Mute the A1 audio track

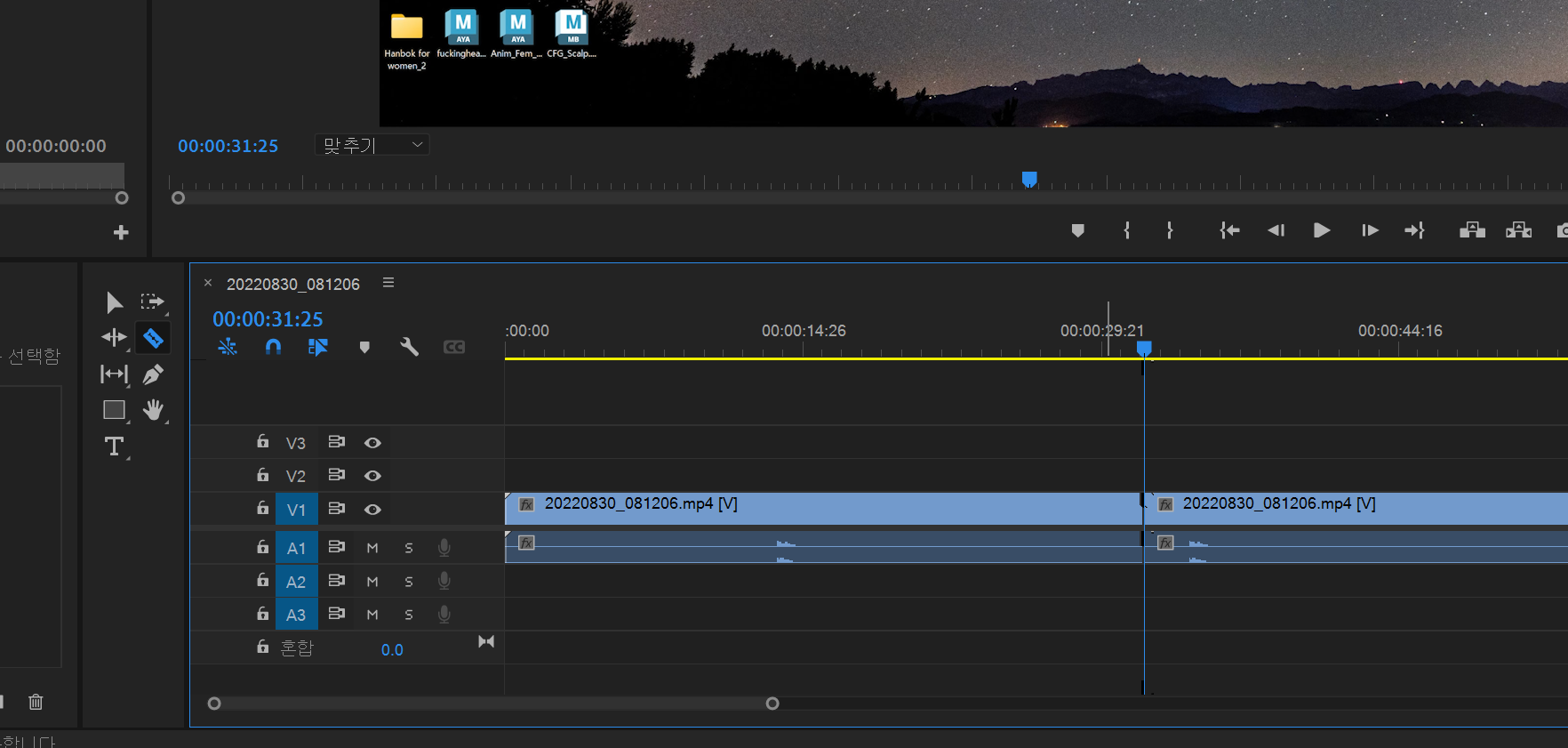point(372,548)
